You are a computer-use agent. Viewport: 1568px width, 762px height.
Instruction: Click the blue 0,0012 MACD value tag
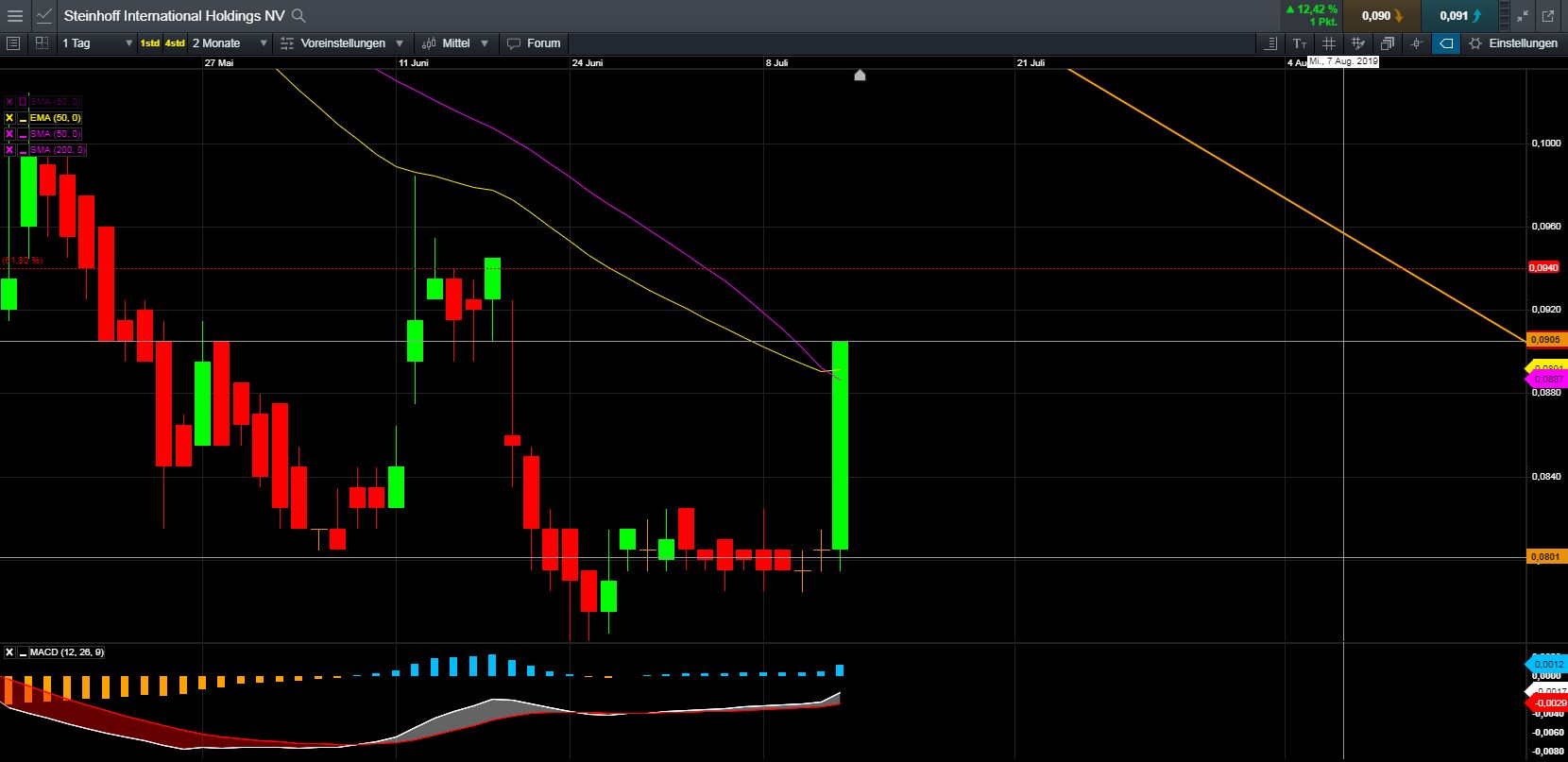pos(1547,665)
